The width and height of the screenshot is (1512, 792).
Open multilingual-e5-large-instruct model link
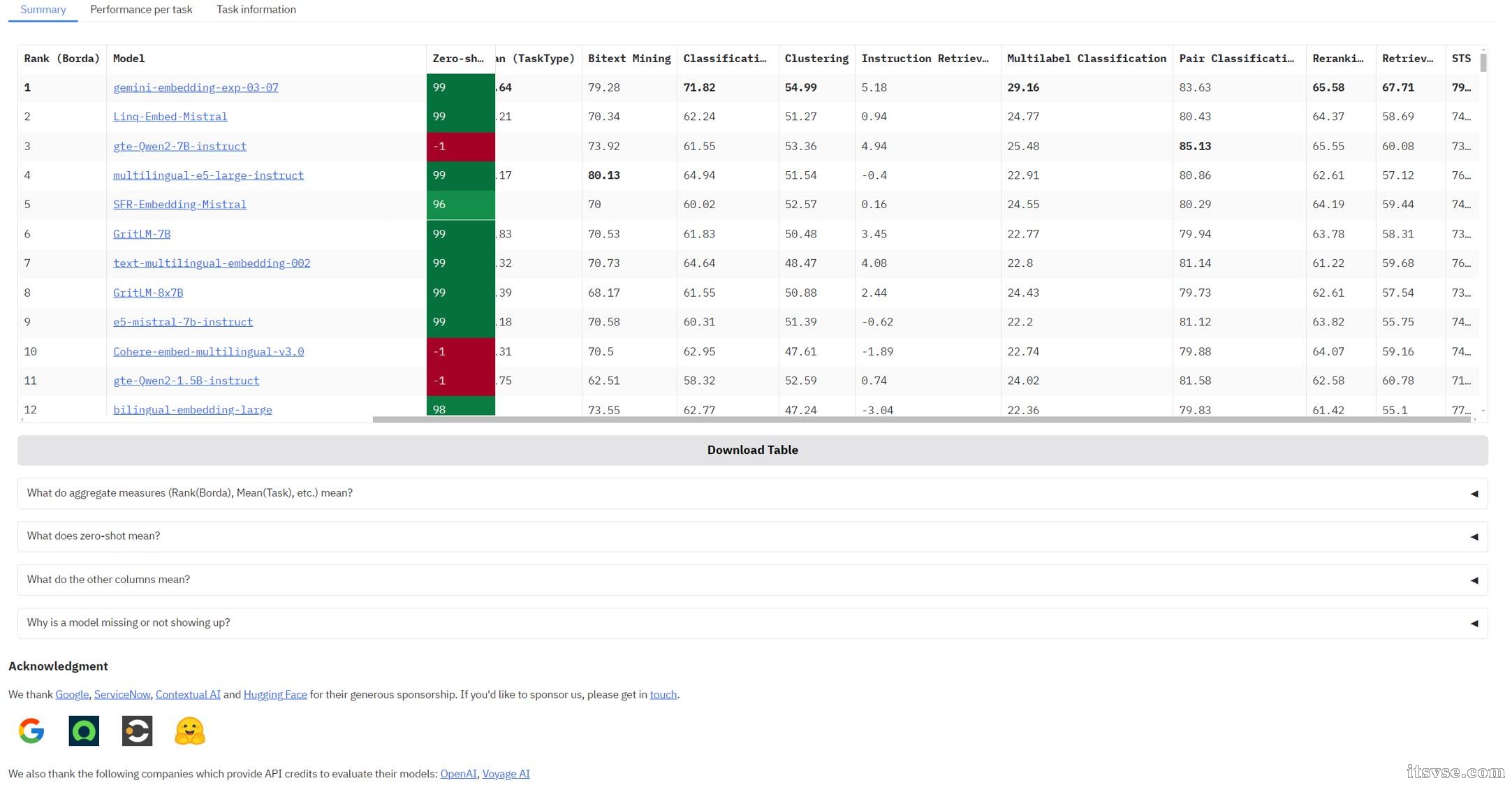209,175
